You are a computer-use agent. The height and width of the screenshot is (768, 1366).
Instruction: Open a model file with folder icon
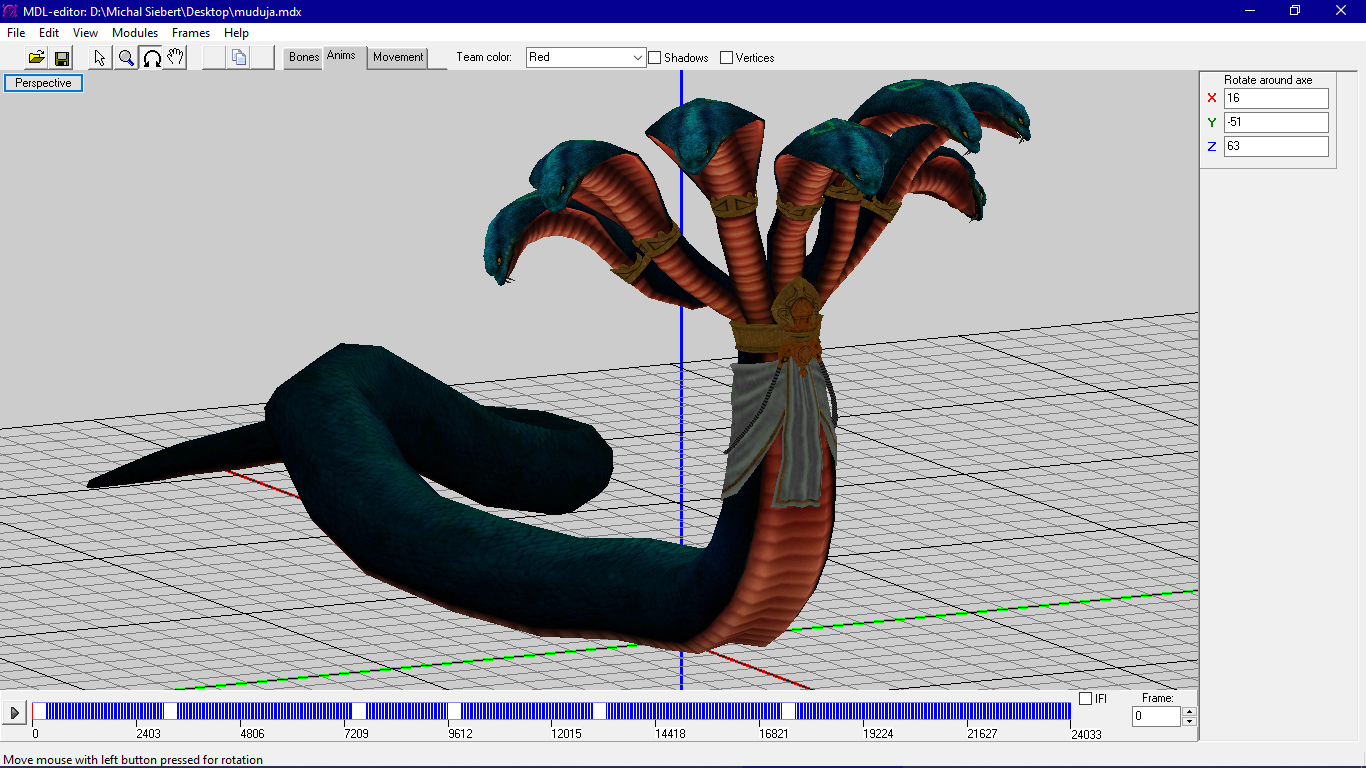[36, 58]
